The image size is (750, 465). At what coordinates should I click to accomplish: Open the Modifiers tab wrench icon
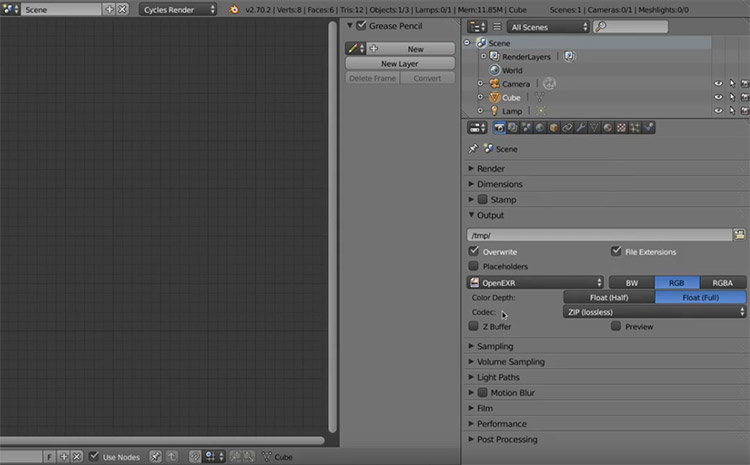(581, 128)
